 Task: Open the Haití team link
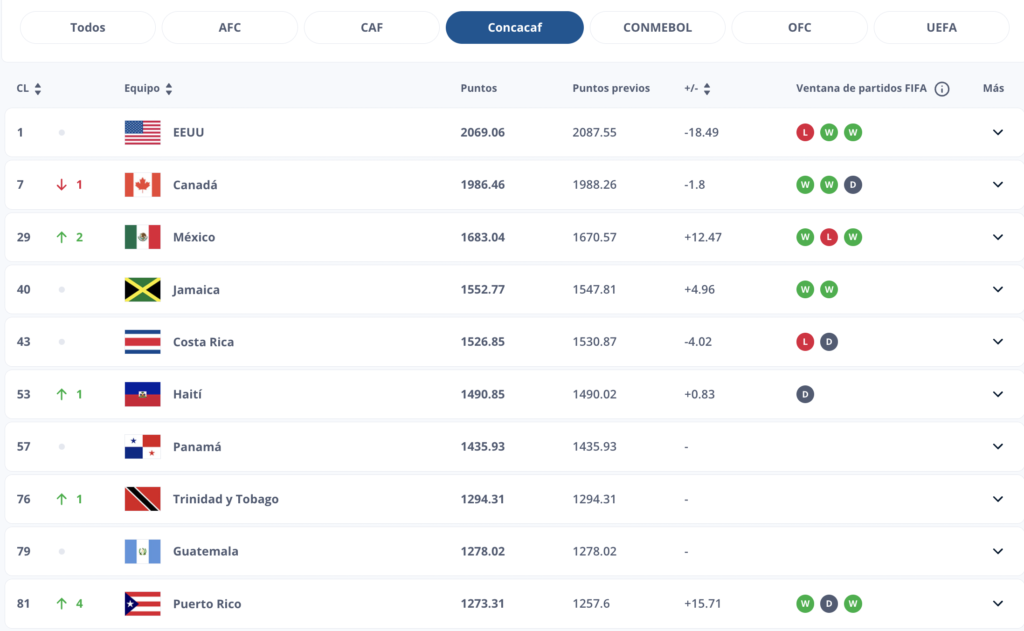point(187,394)
